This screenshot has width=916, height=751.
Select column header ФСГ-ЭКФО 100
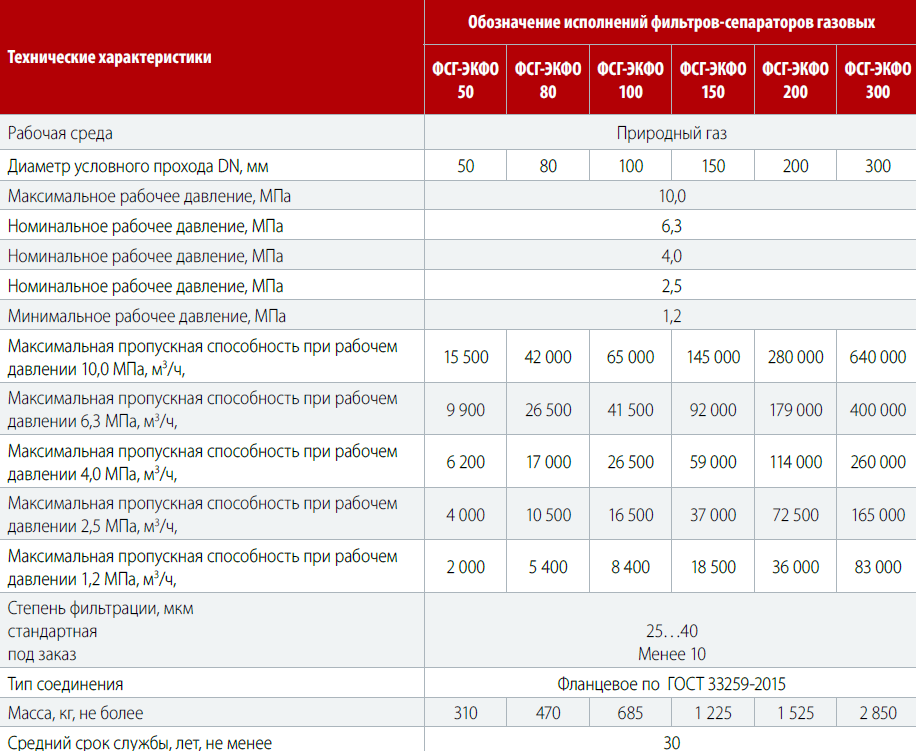click(630, 80)
